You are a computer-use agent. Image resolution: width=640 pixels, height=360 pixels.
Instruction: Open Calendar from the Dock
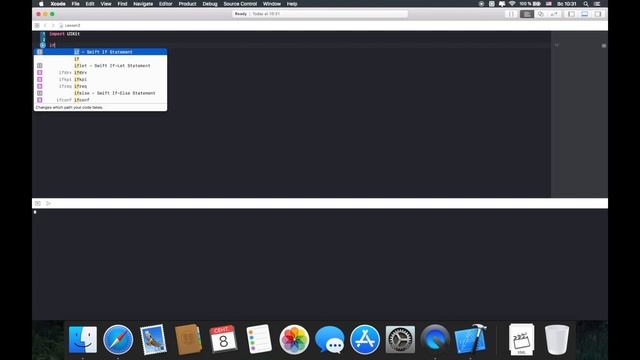point(223,339)
